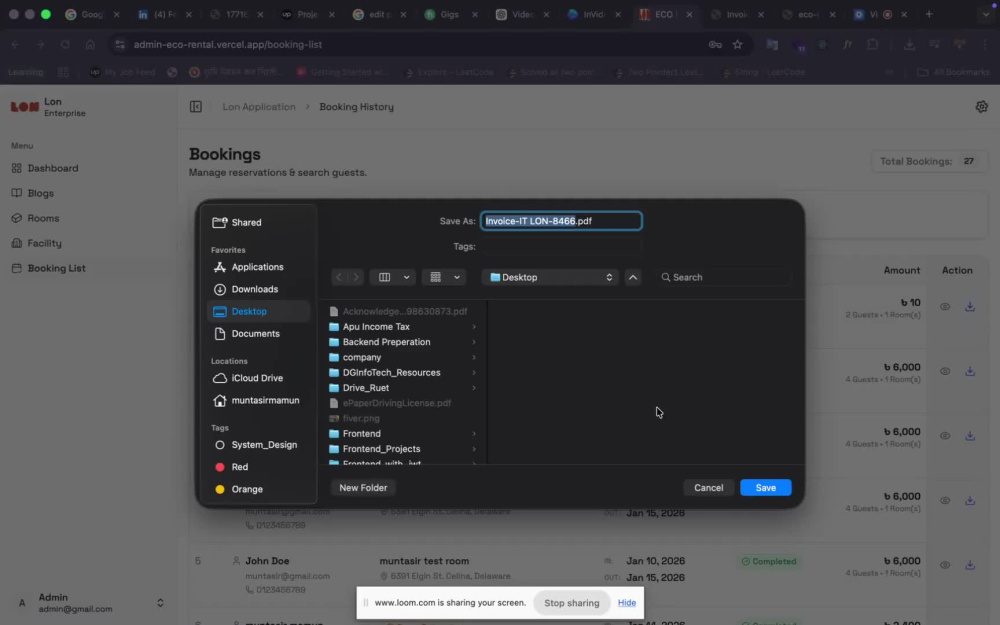This screenshot has height=625, width=1000.
Task: Bookmark this page with the star icon
Action: (737, 44)
